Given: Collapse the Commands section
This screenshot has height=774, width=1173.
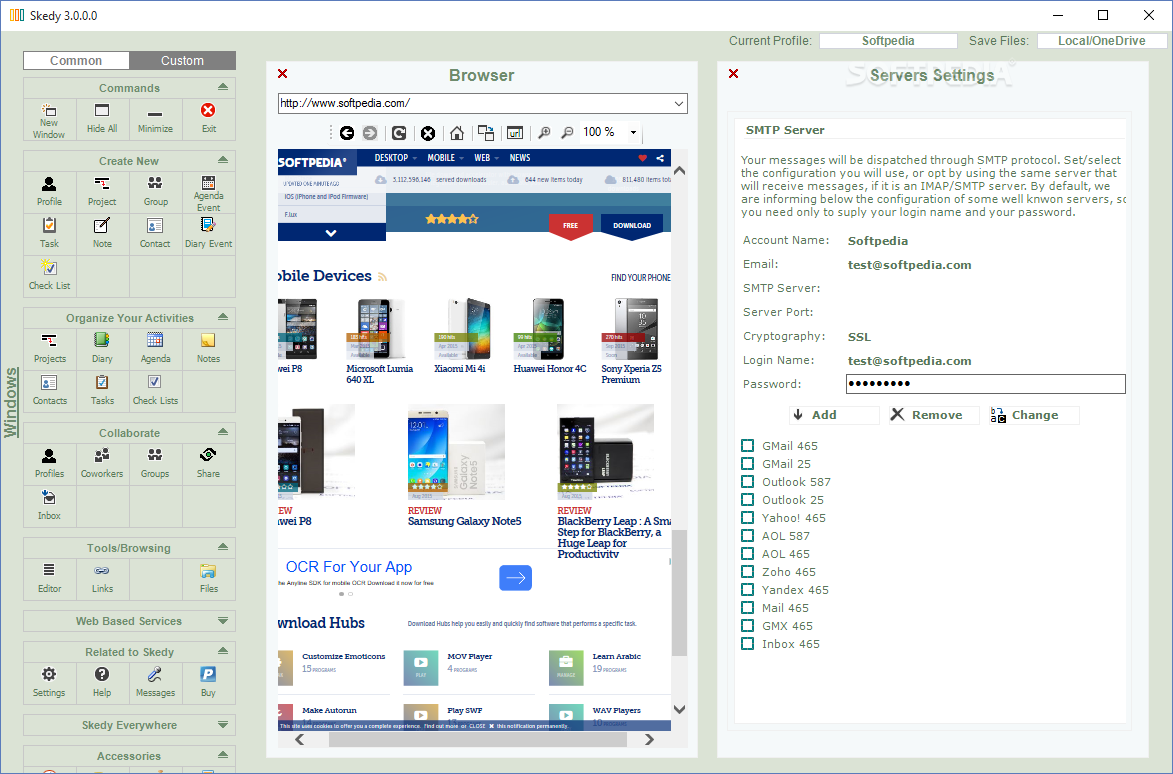Looking at the screenshot, I should tap(223, 87).
